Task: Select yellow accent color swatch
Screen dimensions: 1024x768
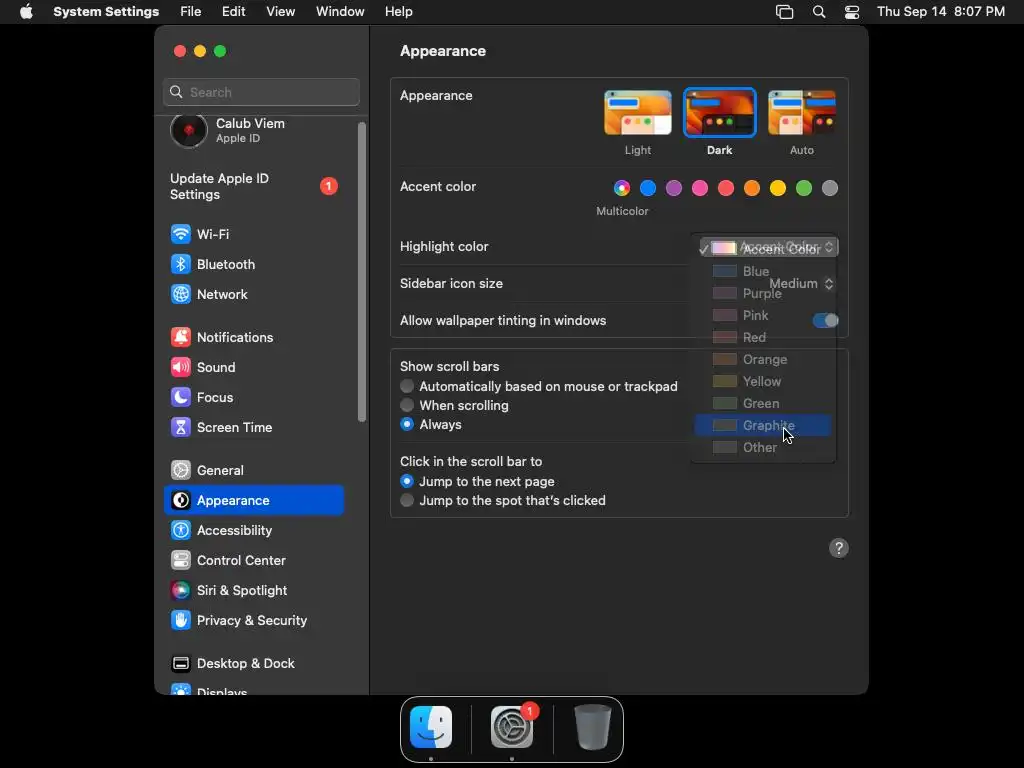Action: coord(778,188)
